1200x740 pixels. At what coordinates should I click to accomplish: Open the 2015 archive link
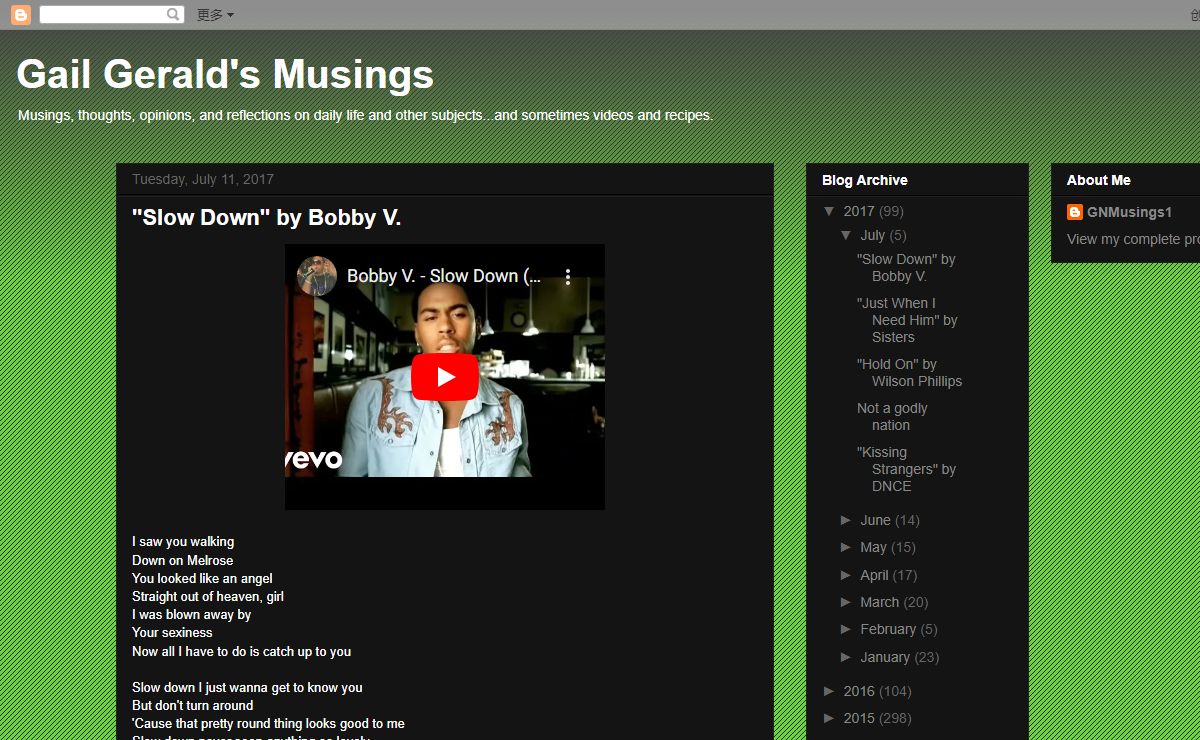coord(859,718)
